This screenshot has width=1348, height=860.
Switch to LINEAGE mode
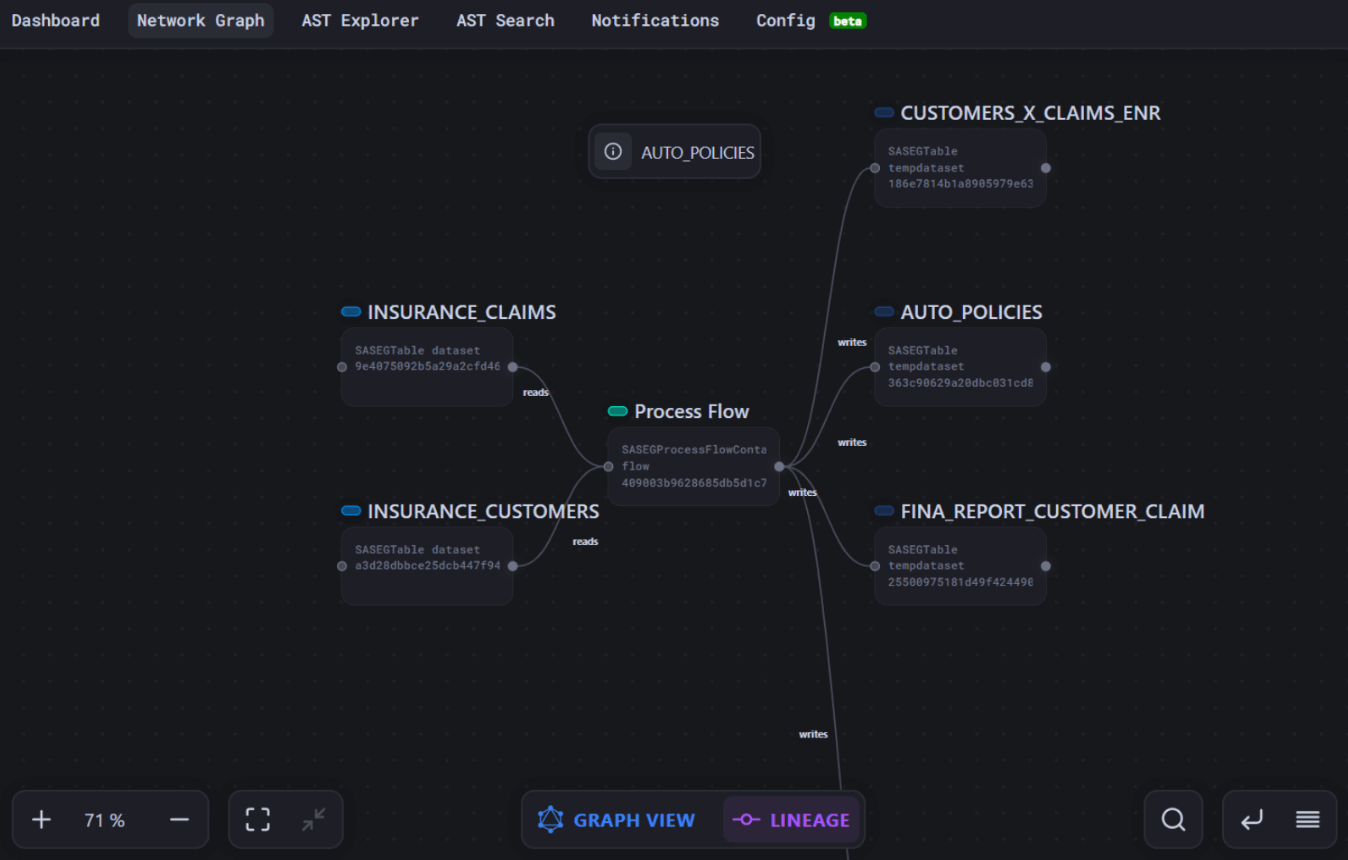pyautogui.click(x=791, y=820)
